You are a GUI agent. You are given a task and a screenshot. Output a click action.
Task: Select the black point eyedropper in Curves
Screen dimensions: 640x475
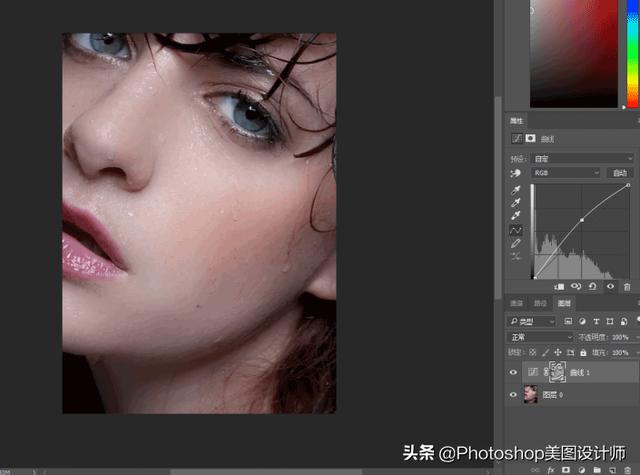[x=516, y=190]
